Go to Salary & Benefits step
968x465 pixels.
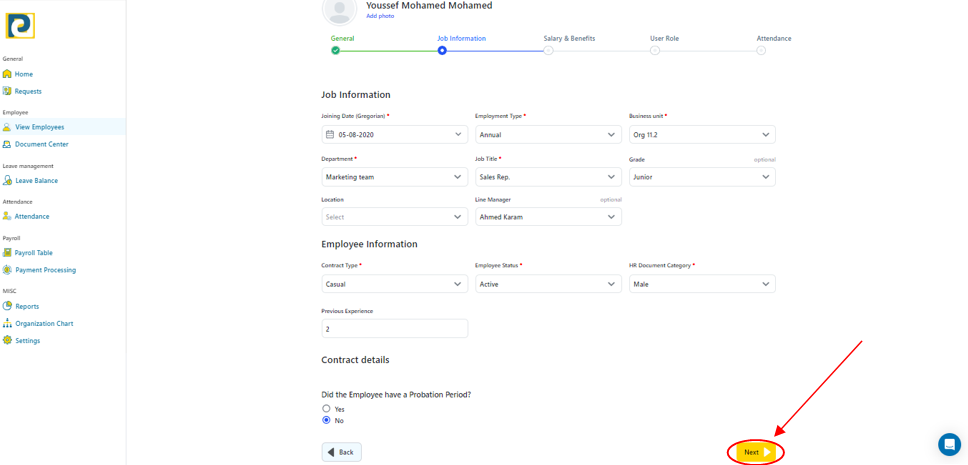point(548,50)
